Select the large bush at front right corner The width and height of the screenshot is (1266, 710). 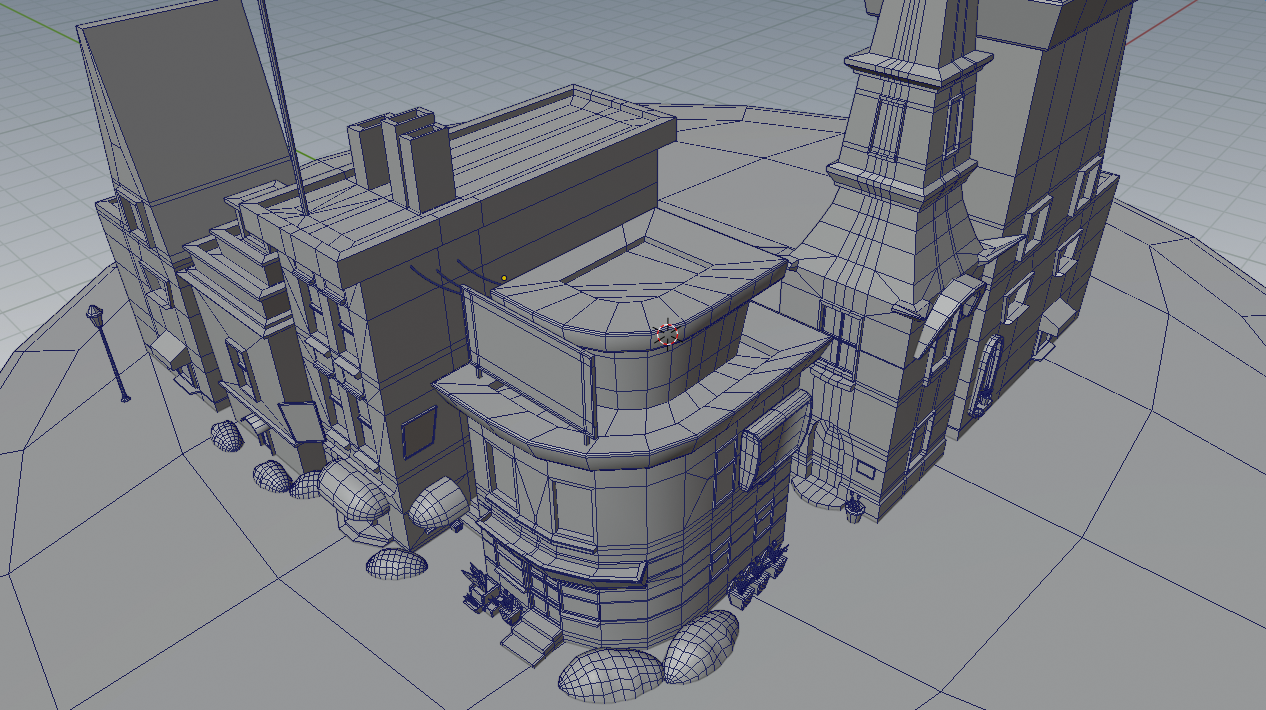pyautogui.click(x=701, y=646)
